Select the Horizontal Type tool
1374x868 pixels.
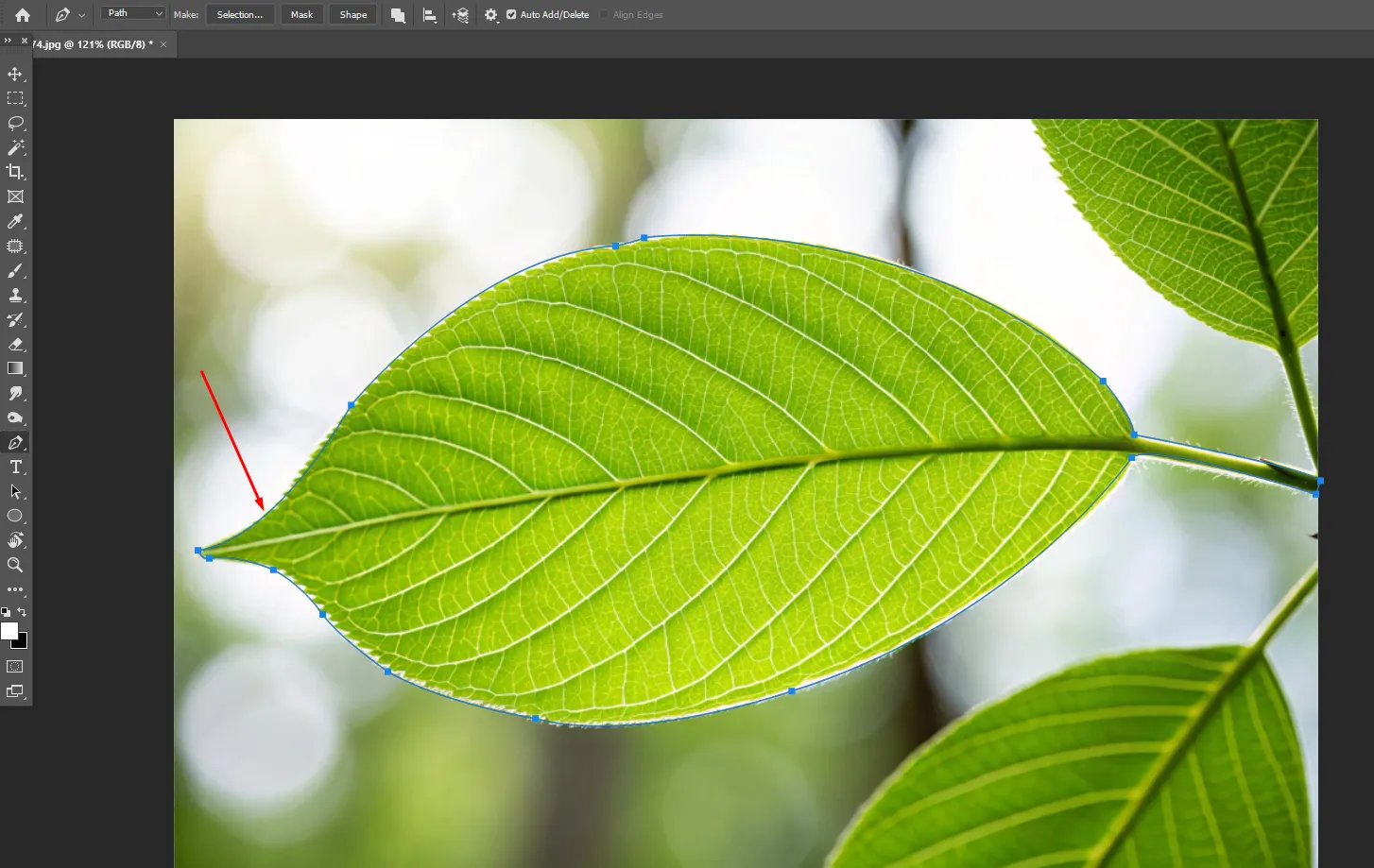coord(15,467)
